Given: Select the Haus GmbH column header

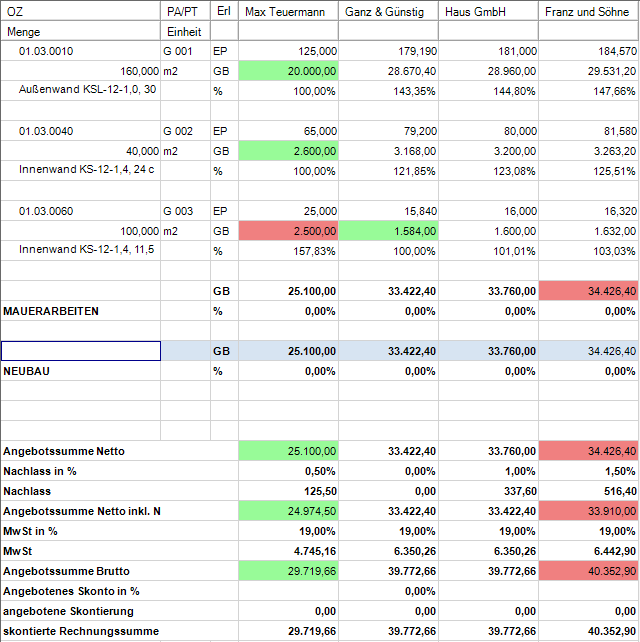Looking at the screenshot, I should 488,11.
